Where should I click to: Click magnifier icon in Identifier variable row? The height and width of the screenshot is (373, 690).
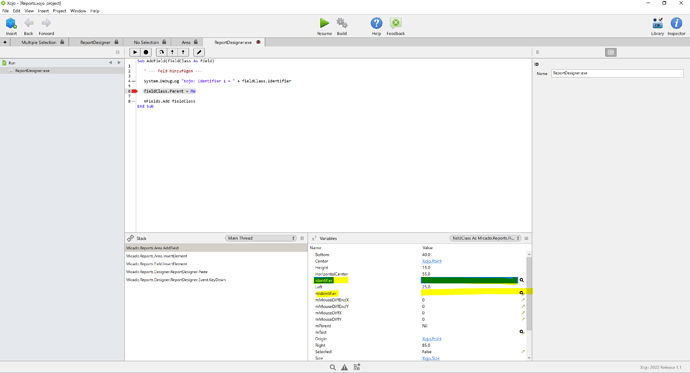[521, 280]
